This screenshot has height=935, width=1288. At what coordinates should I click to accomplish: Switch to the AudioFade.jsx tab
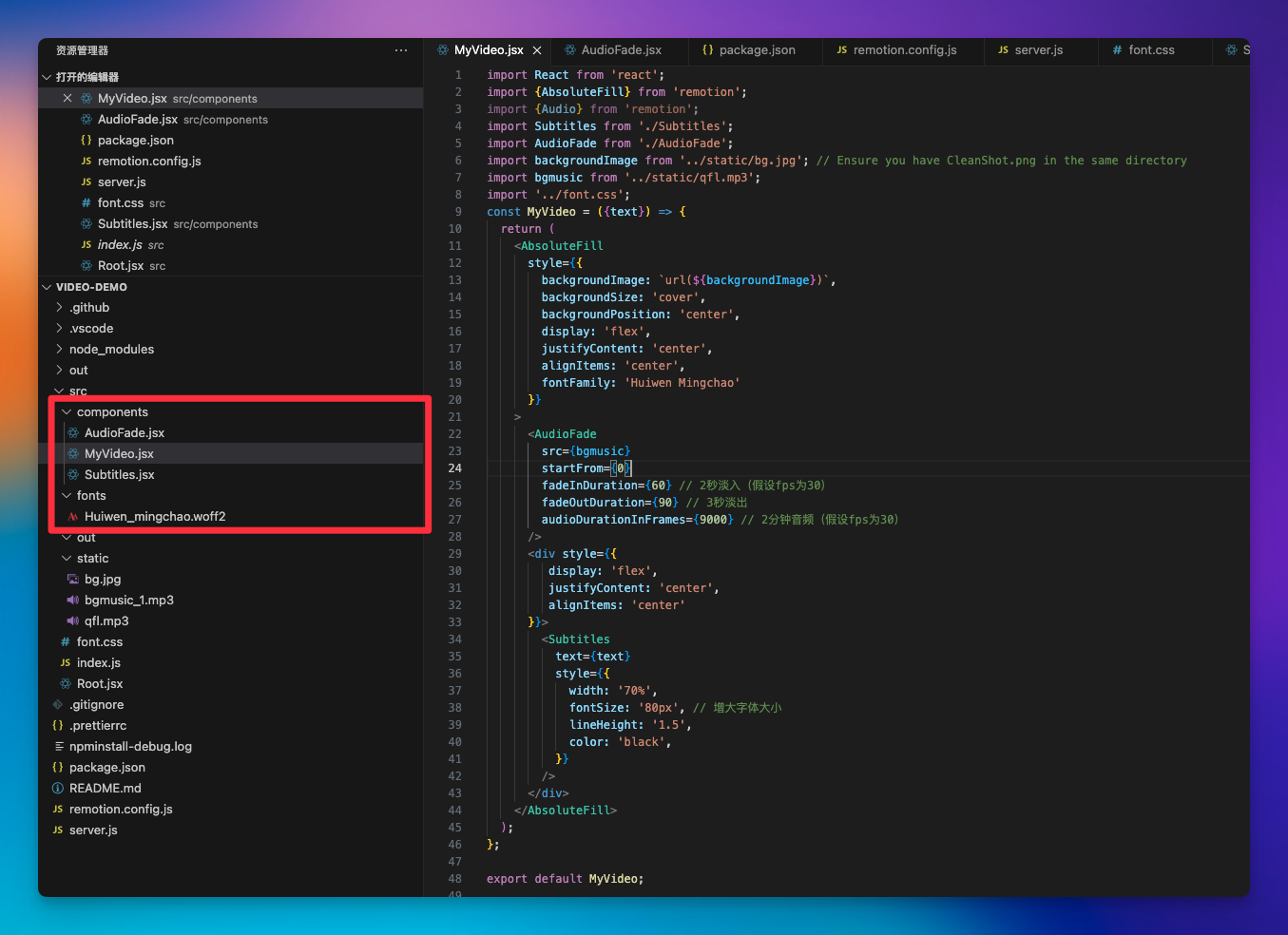620,50
